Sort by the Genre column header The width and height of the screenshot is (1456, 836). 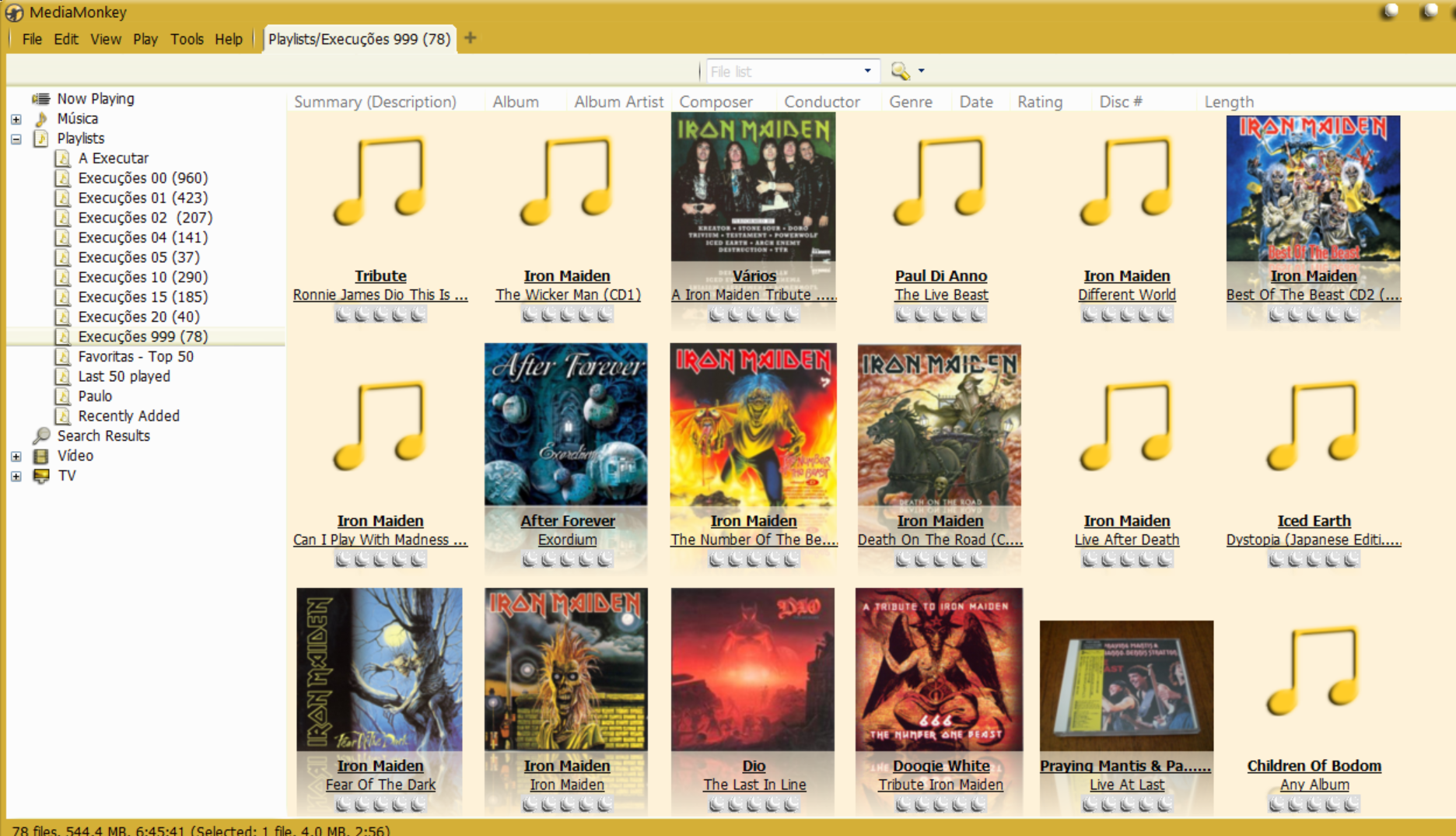[911, 102]
